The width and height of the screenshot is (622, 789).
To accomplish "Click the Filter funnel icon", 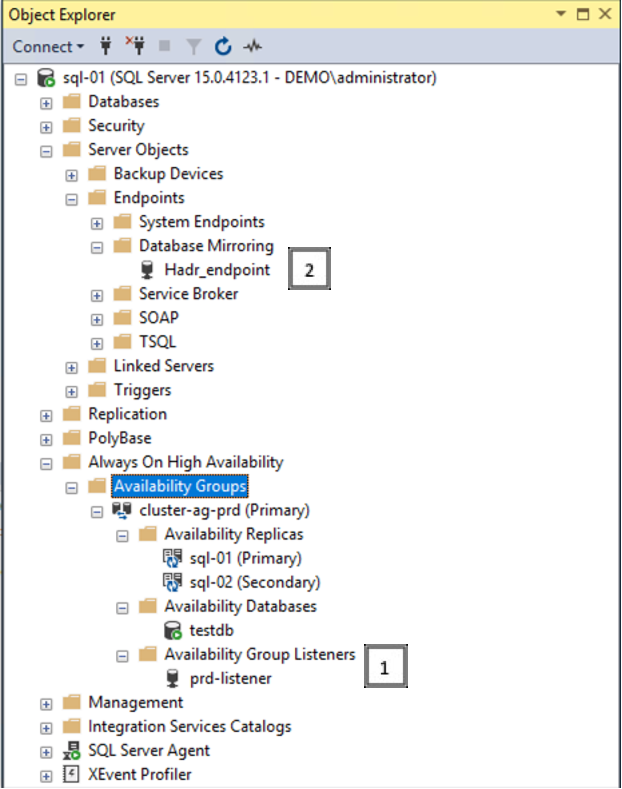I will [x=193, y=46].
